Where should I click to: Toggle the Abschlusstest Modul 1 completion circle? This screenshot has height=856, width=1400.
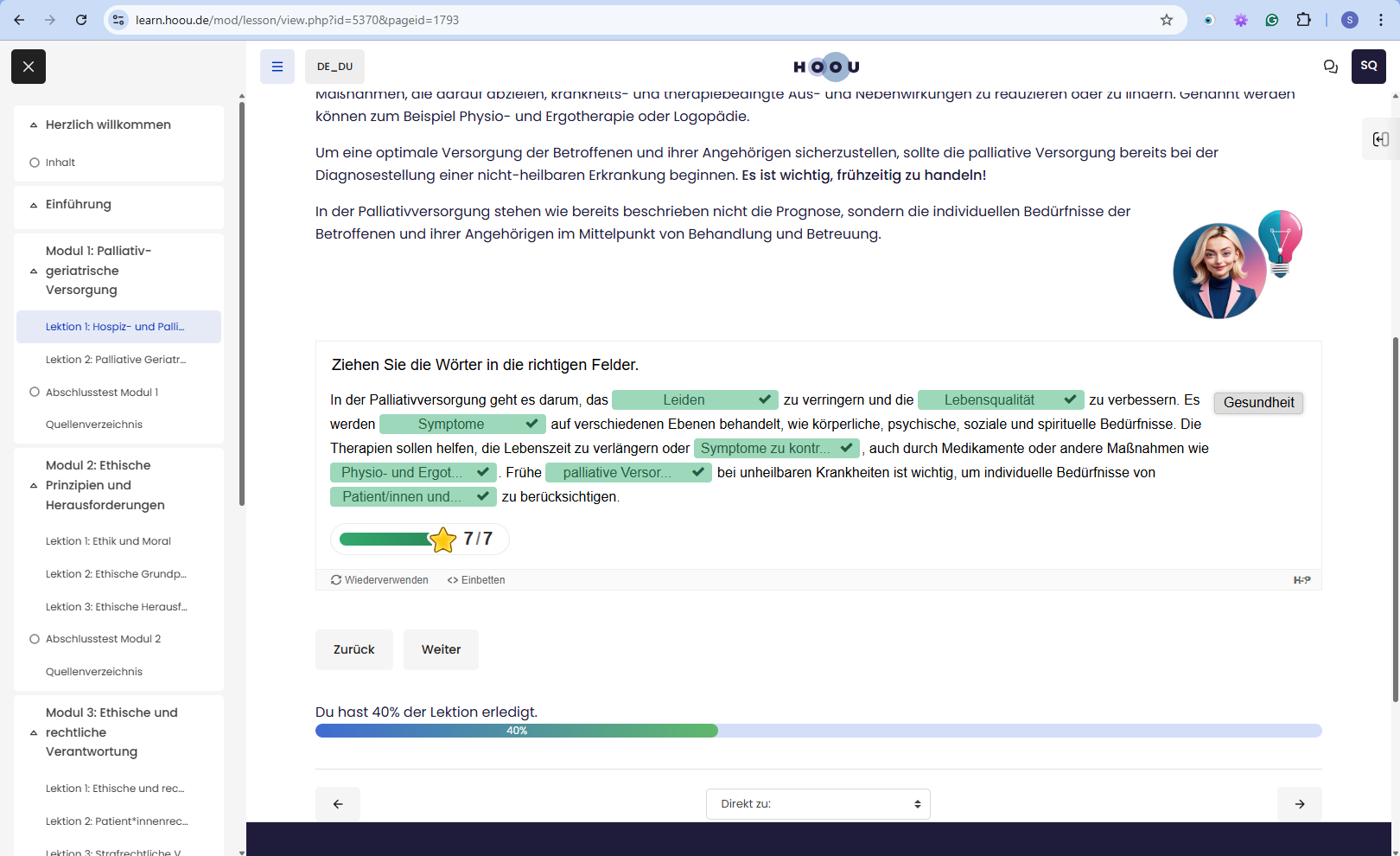point(35,392)
